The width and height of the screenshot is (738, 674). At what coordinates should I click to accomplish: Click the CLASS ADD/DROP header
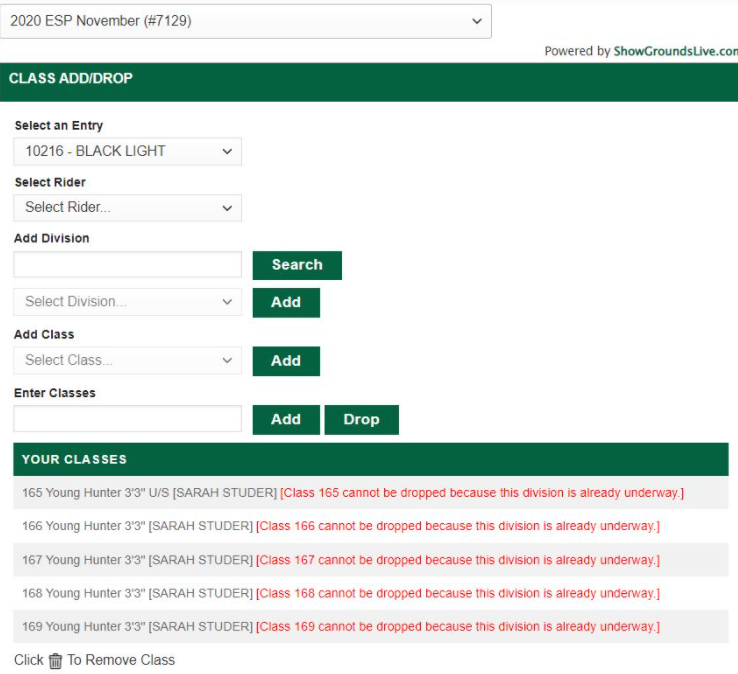(369, 82)
